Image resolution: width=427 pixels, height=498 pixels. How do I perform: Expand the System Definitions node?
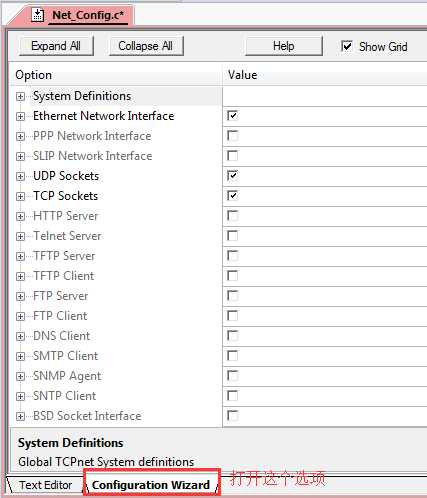coord(20,96)
